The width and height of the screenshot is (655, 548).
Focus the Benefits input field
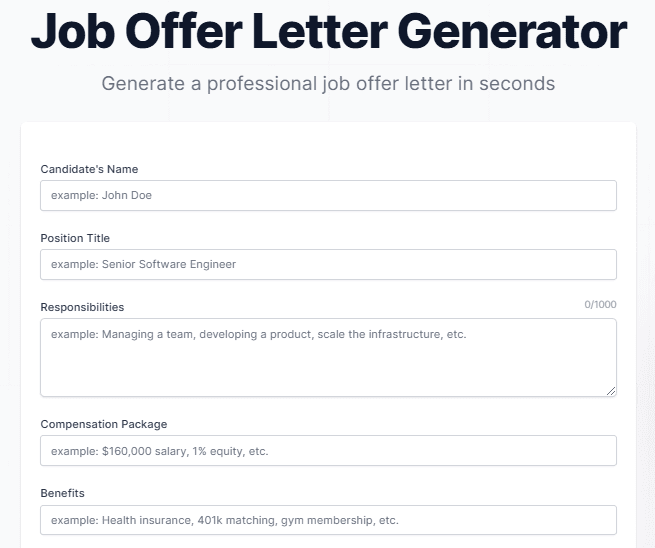pos(328,520)
